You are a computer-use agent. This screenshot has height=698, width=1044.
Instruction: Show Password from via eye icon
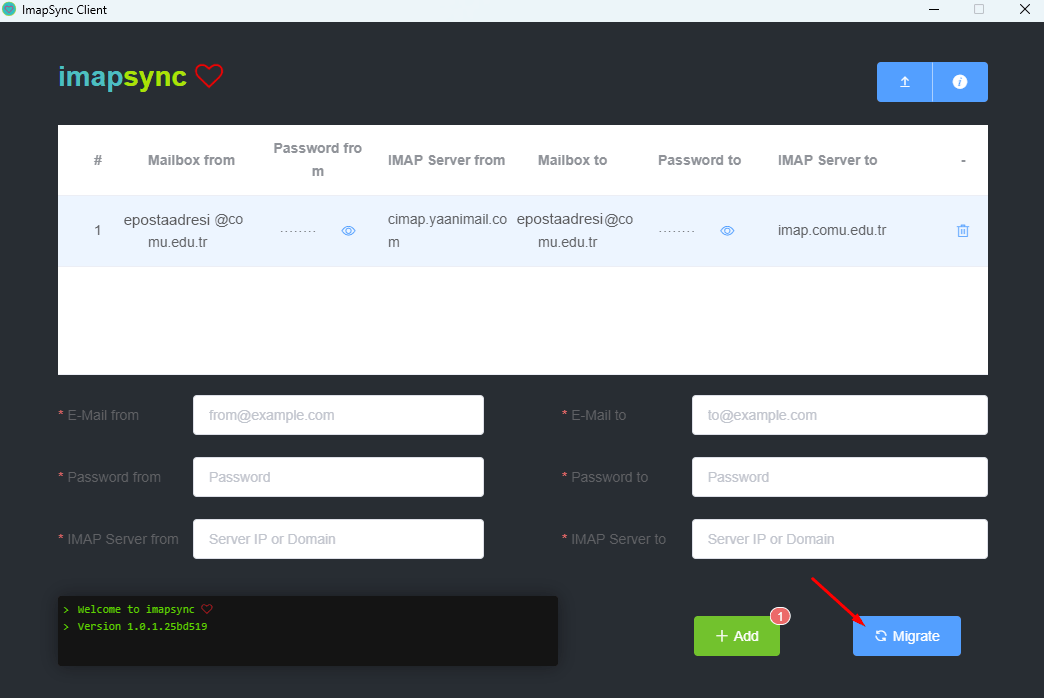[348, 230]
